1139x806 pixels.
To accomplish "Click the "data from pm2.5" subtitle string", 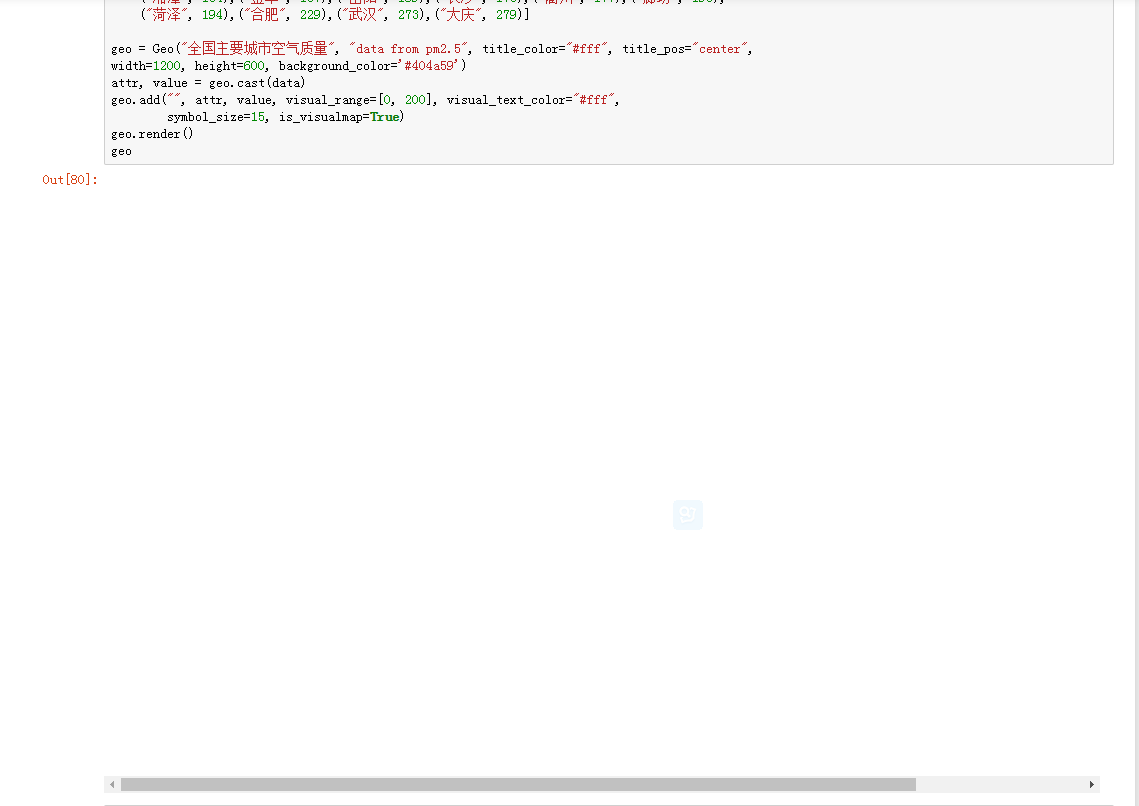I will [411, 48].
